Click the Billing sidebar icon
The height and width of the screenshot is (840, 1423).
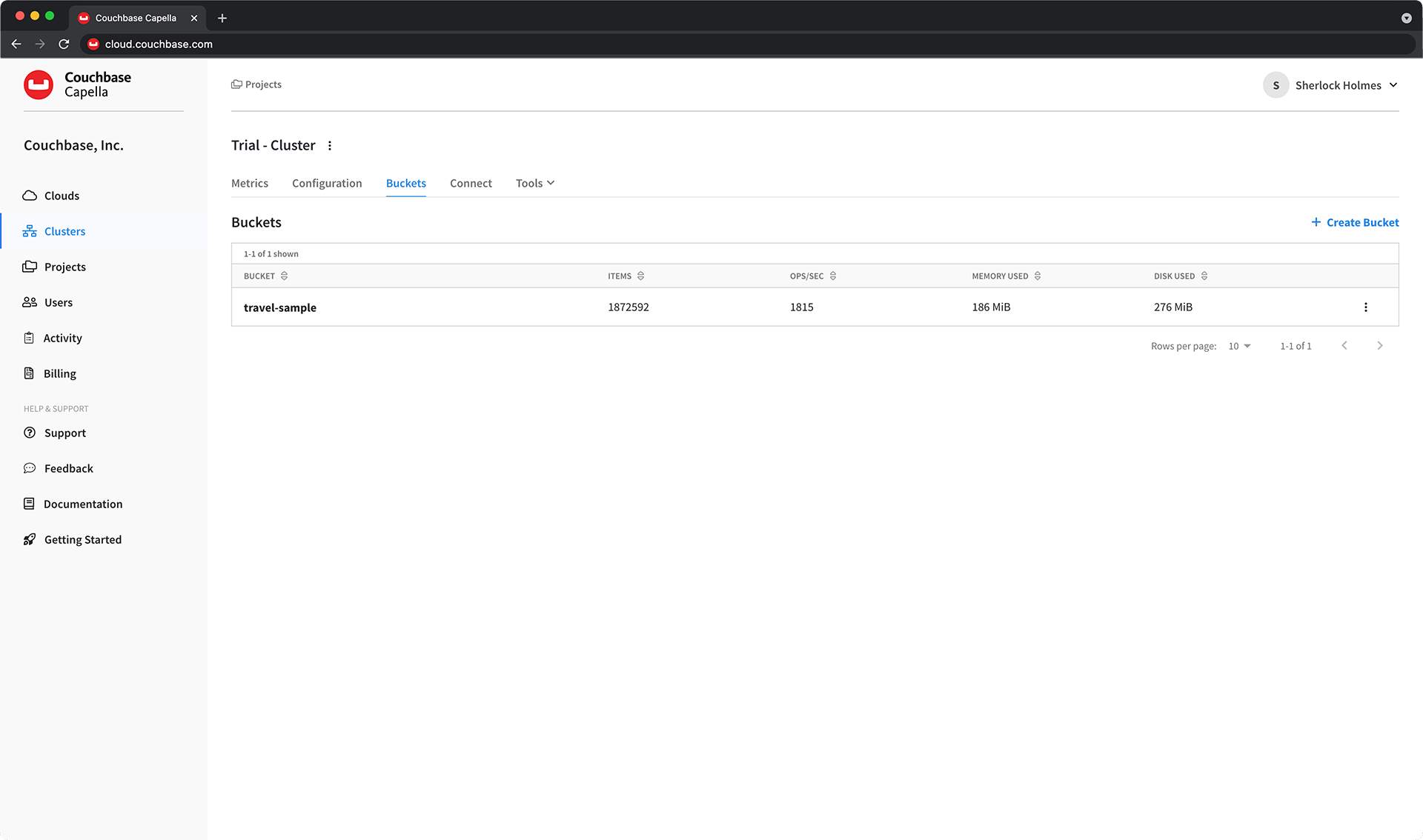[x=30, y=373]
